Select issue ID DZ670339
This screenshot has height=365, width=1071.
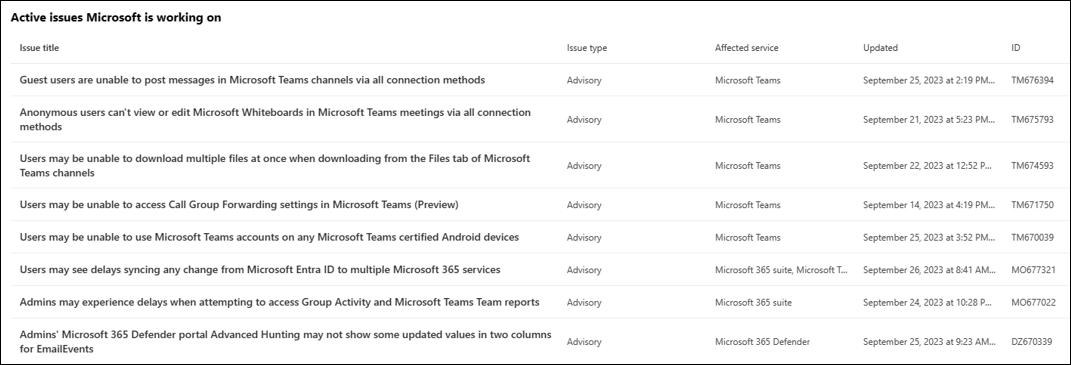pyautogui.click(x=1031, y=342)
